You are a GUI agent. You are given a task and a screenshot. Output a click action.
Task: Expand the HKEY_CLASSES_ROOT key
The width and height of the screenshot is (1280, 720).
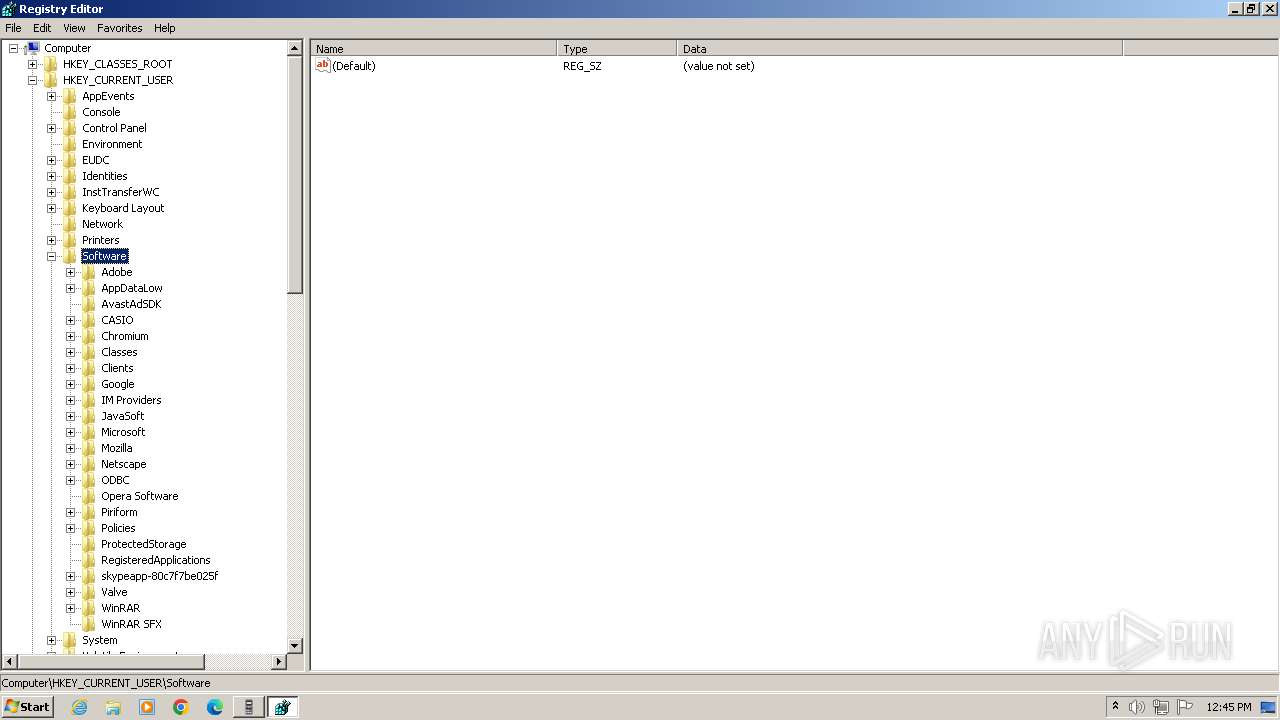32,64
